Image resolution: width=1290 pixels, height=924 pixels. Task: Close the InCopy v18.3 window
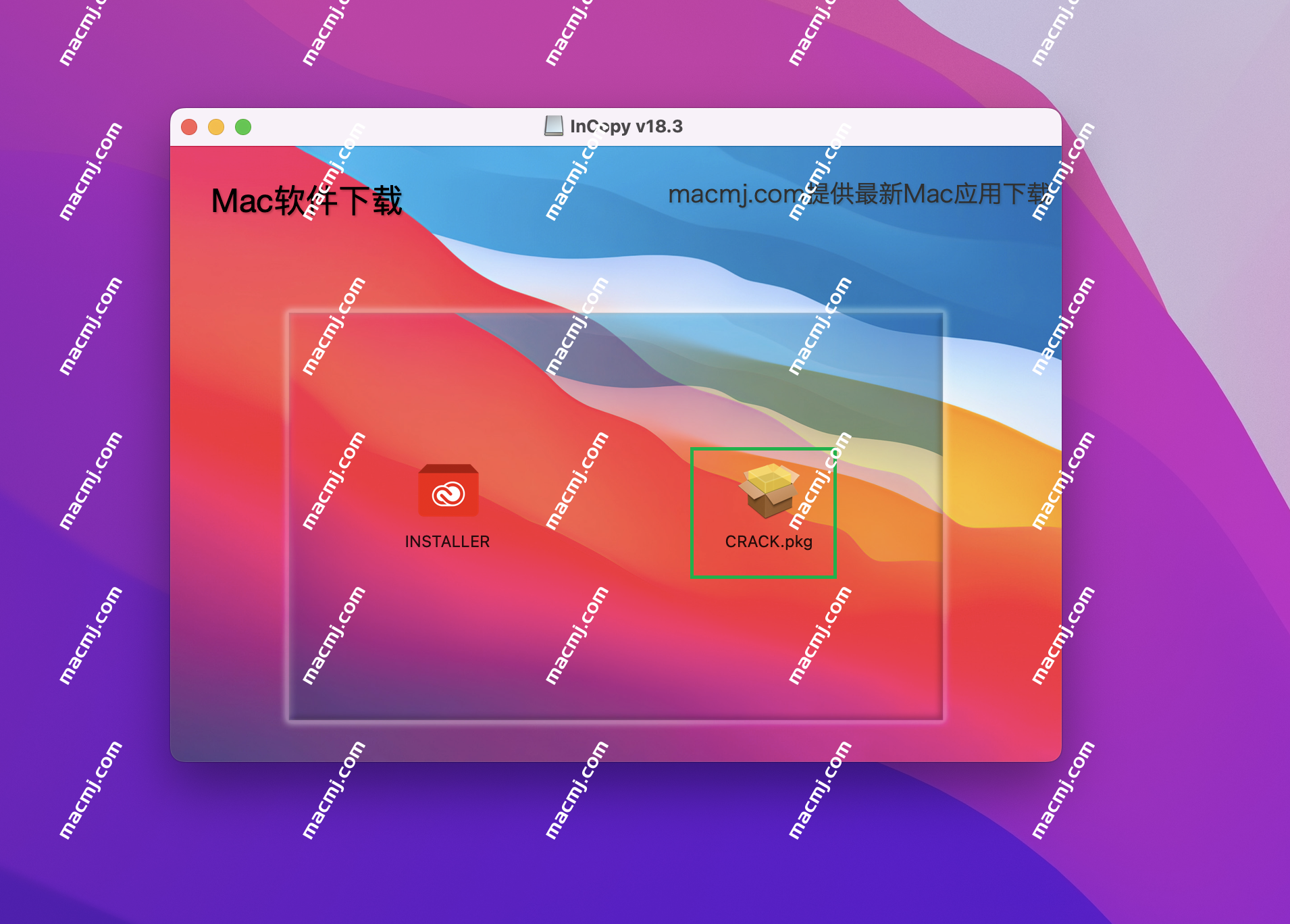[189, 127]
